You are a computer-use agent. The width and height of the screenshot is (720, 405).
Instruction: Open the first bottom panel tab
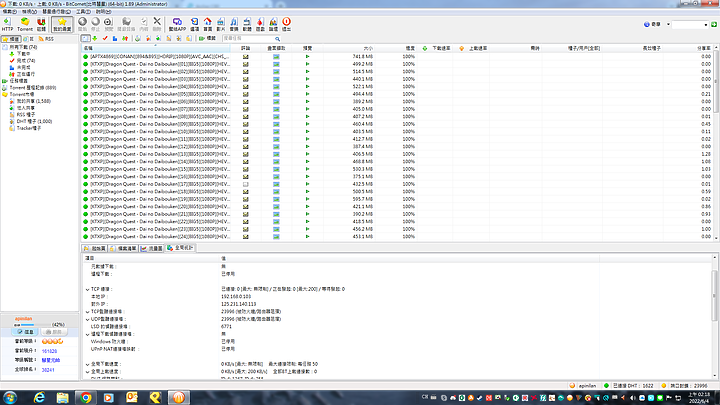click(95, 248)
